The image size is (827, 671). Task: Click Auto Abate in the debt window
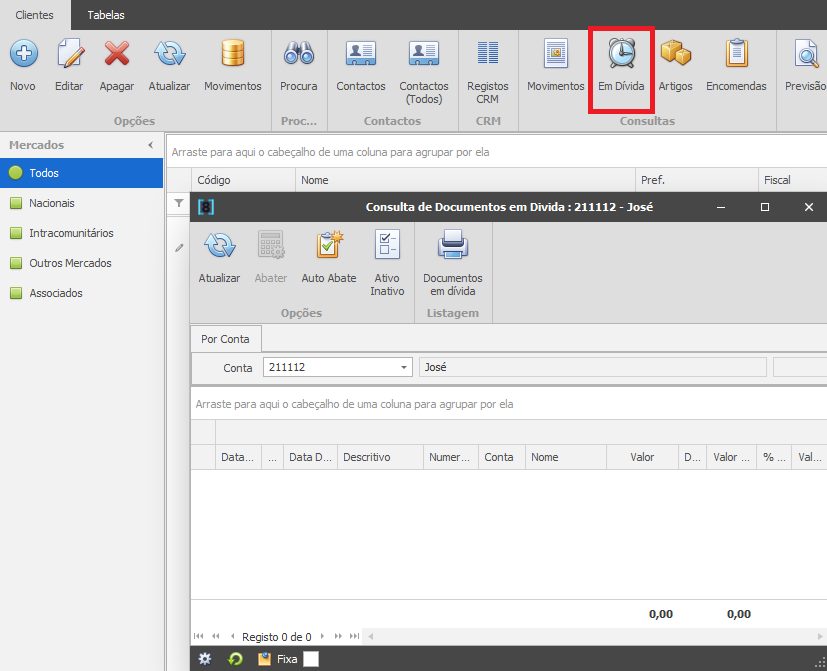(x=329, y=257)
